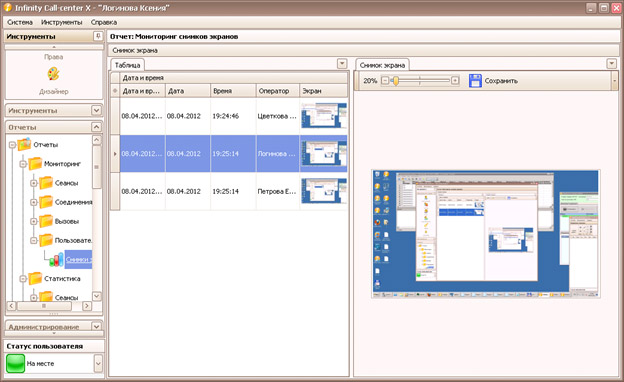Collapse the Отчеты sidebar section
This screenshot has height=382, width=624.
[x=96, y=127]
